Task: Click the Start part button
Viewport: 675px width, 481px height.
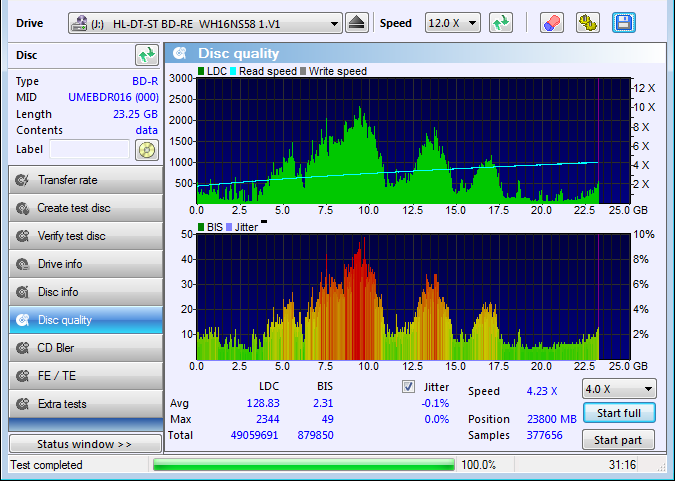Action: click(x=618, y=440)
